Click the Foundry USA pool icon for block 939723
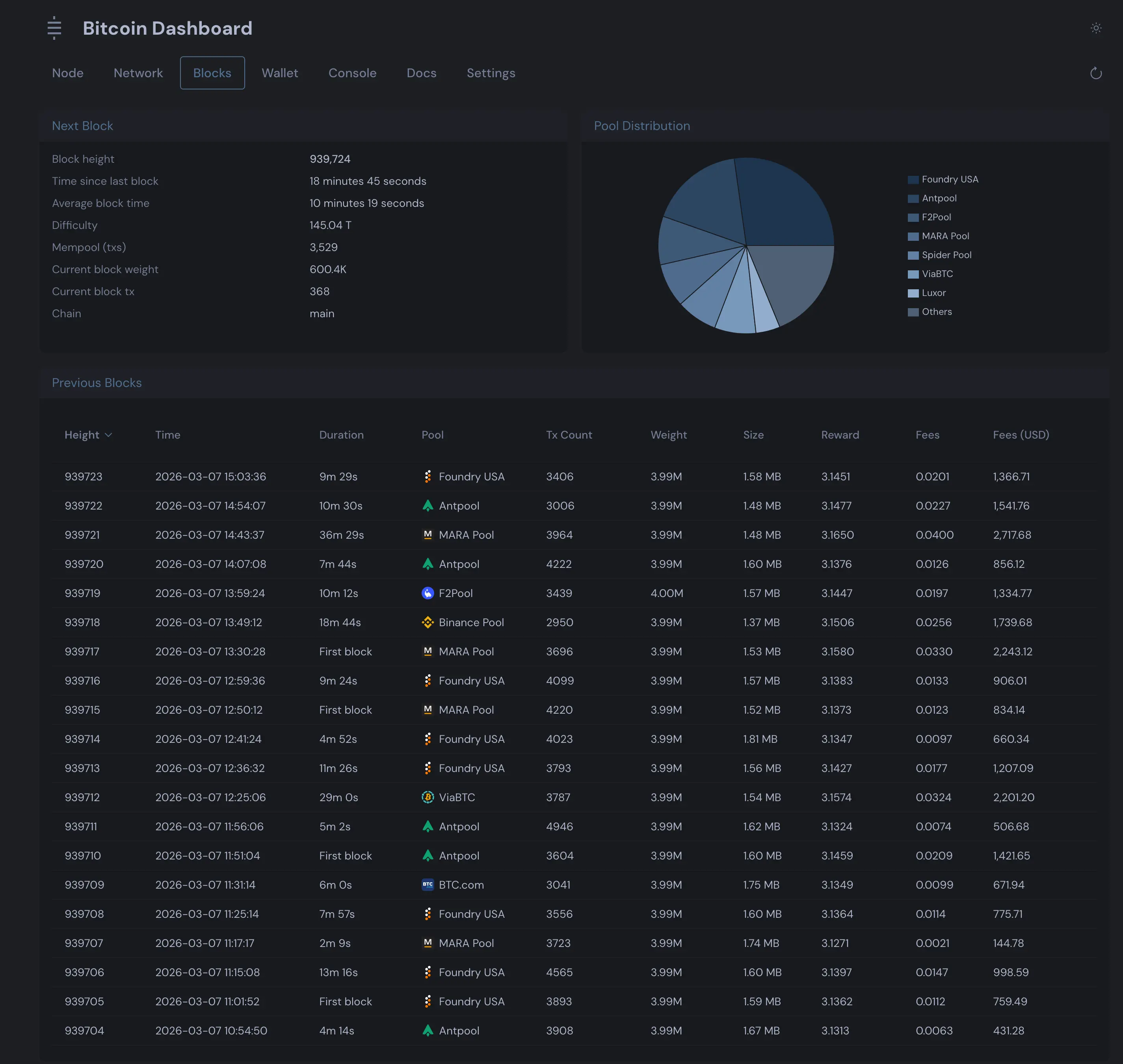The width and height of the screenshot is (1123, 1064). tap(428, 476)
